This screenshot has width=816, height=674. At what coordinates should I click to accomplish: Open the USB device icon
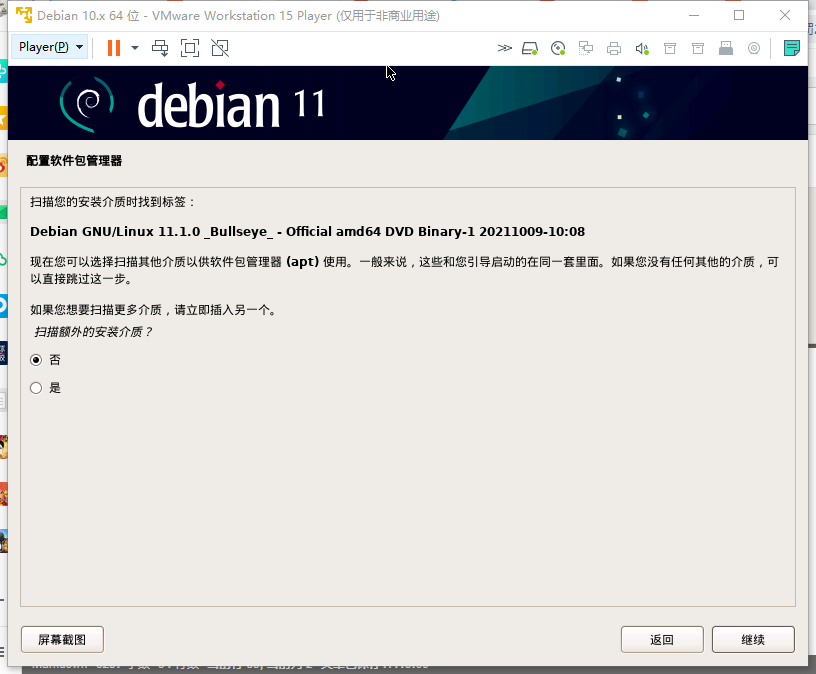[726, 48]
